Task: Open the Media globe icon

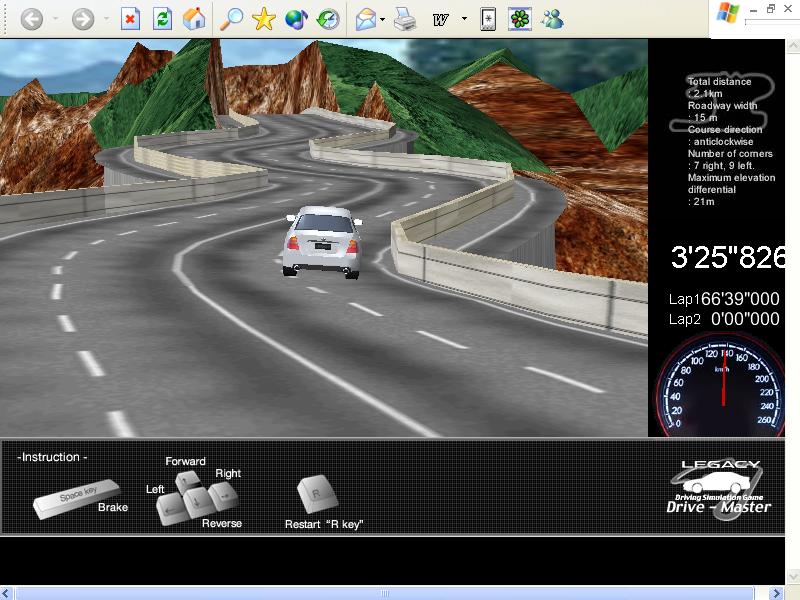Action: point(295,19)
